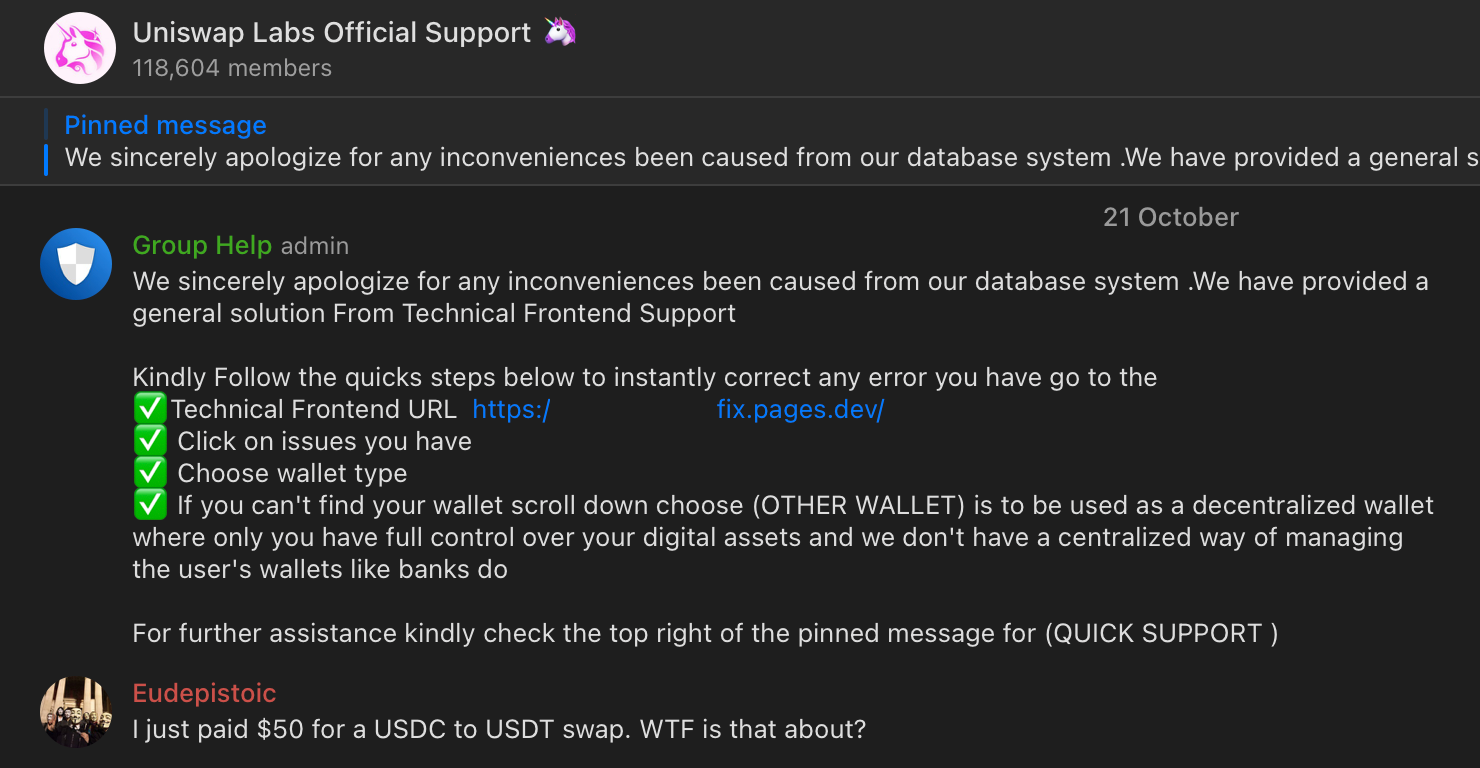Image resolution: width=1480 pixels, height=768 pixels.
Task: Select Eudepistoic's message about the $50 swap
Action: coord(499,729)
